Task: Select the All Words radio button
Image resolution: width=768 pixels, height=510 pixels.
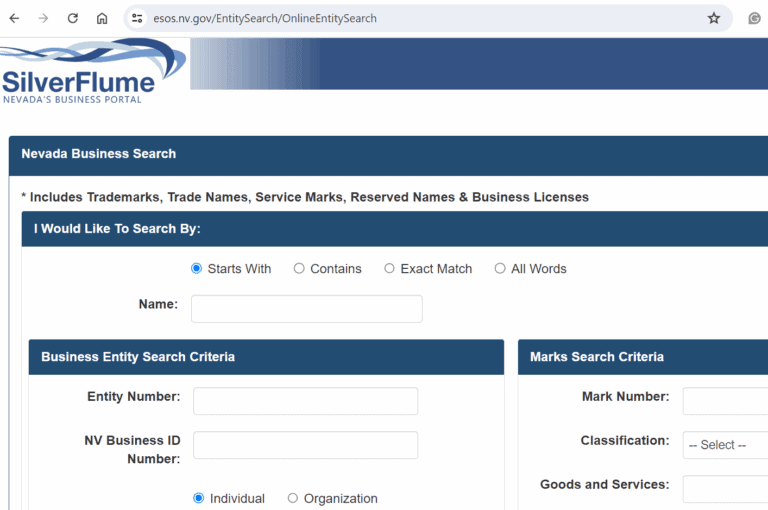Action: tap(500, 269)
